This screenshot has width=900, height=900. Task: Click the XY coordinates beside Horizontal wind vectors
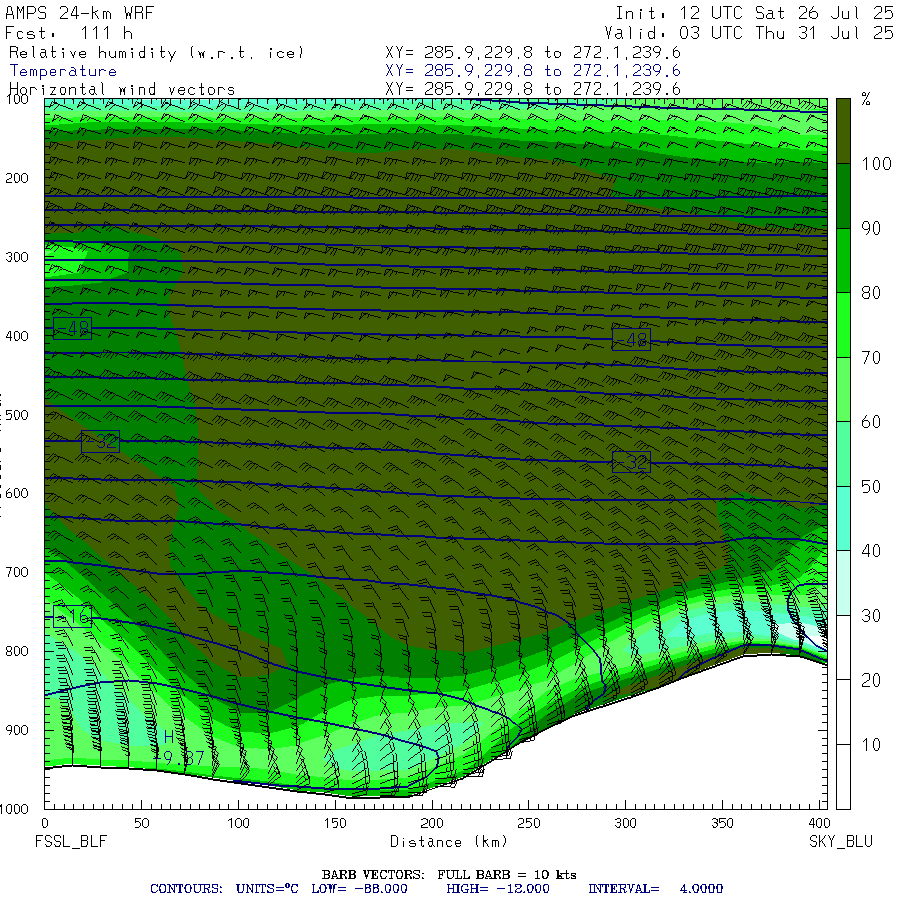533,89
